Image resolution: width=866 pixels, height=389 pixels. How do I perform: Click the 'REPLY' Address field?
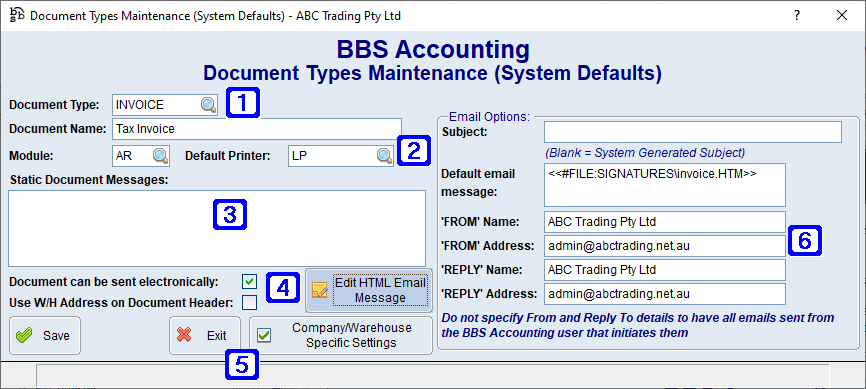(664, 294)
